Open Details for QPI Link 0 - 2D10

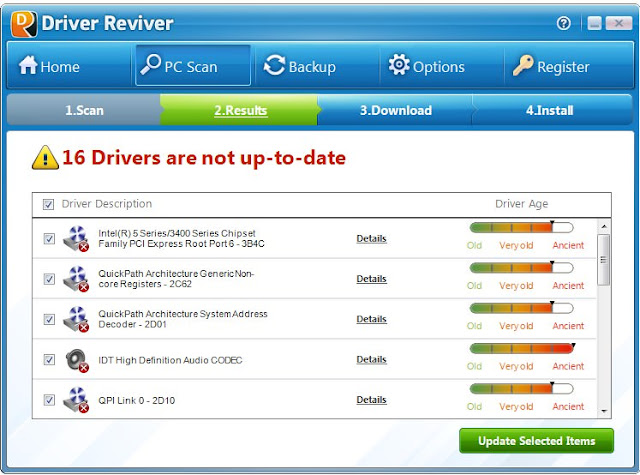tap(371, 400)
